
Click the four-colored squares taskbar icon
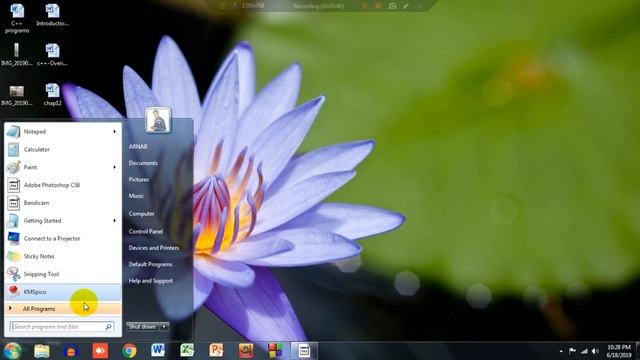(275, 350)
